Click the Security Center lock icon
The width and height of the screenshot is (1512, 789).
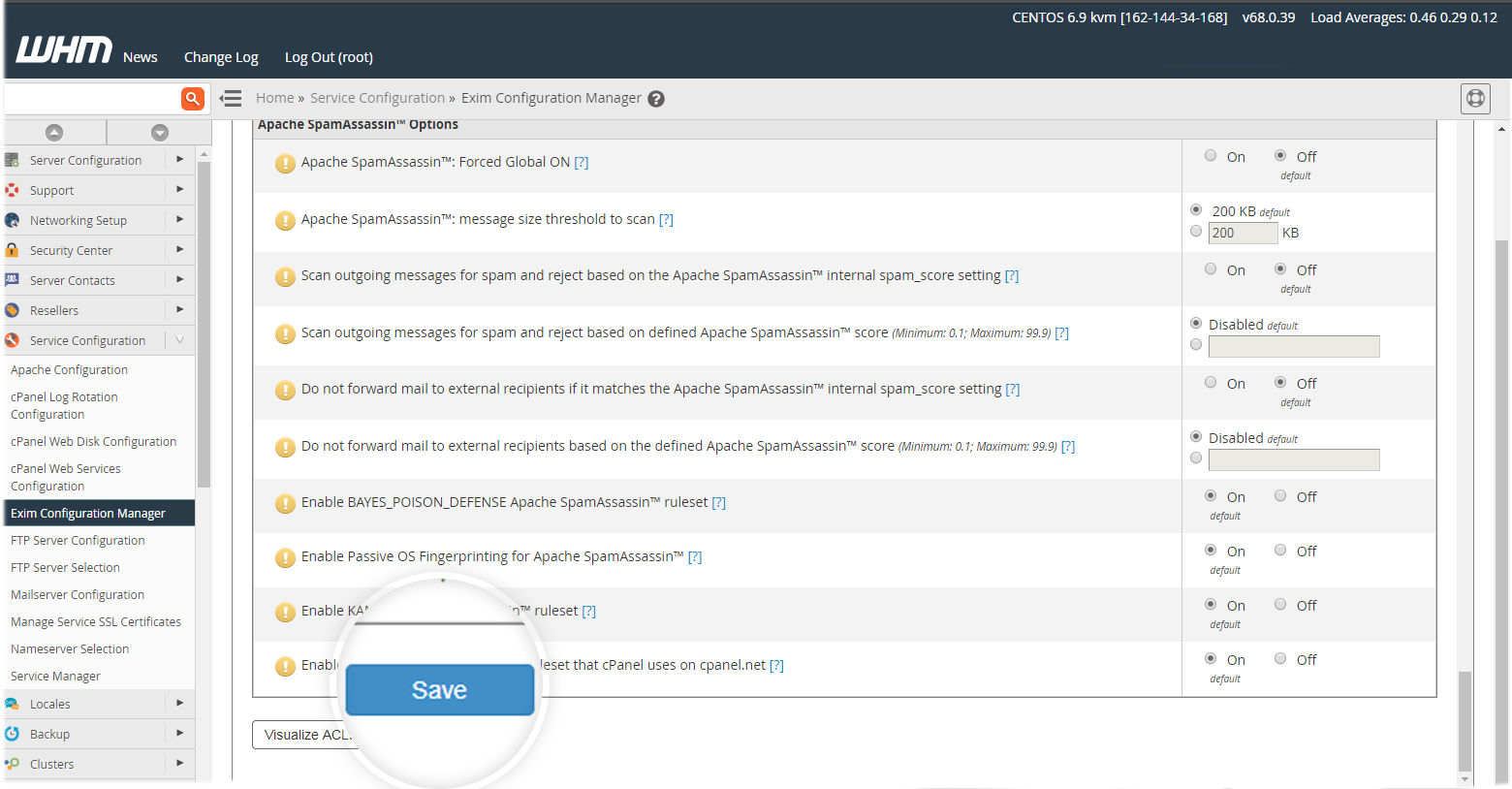coord(13,250)
